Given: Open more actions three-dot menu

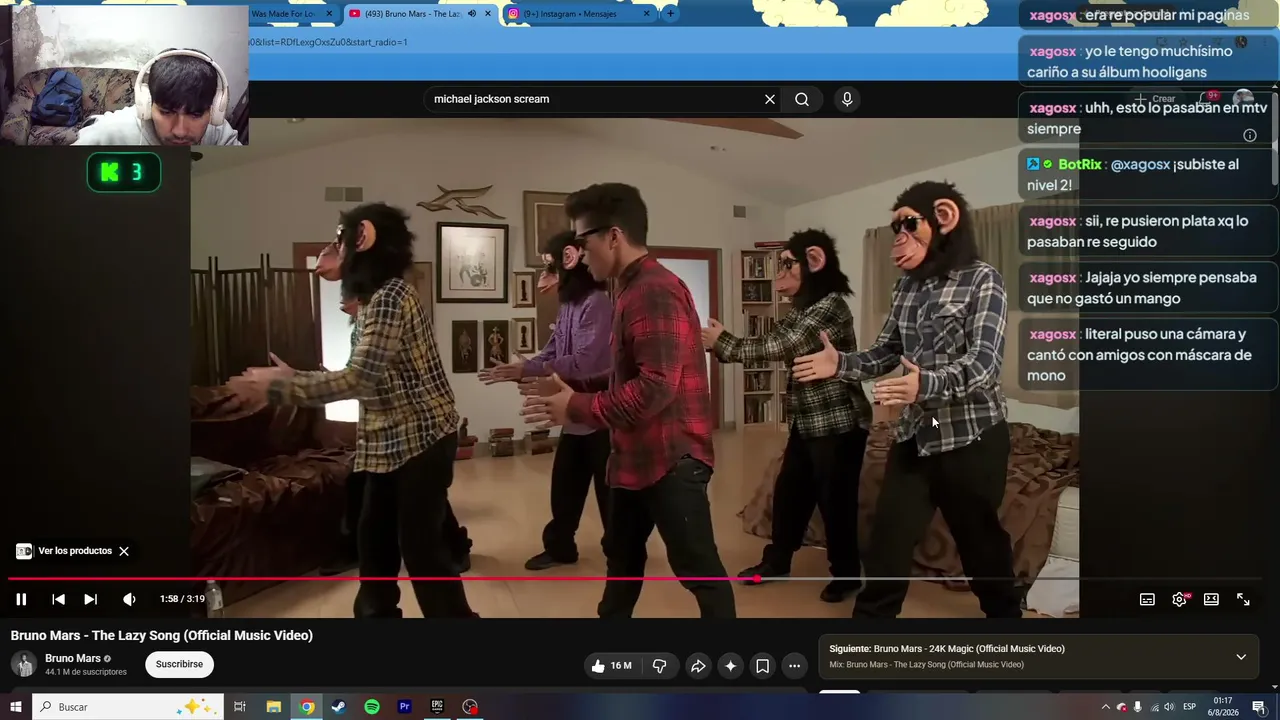Looking at the screenshot, I should [794, 666].
